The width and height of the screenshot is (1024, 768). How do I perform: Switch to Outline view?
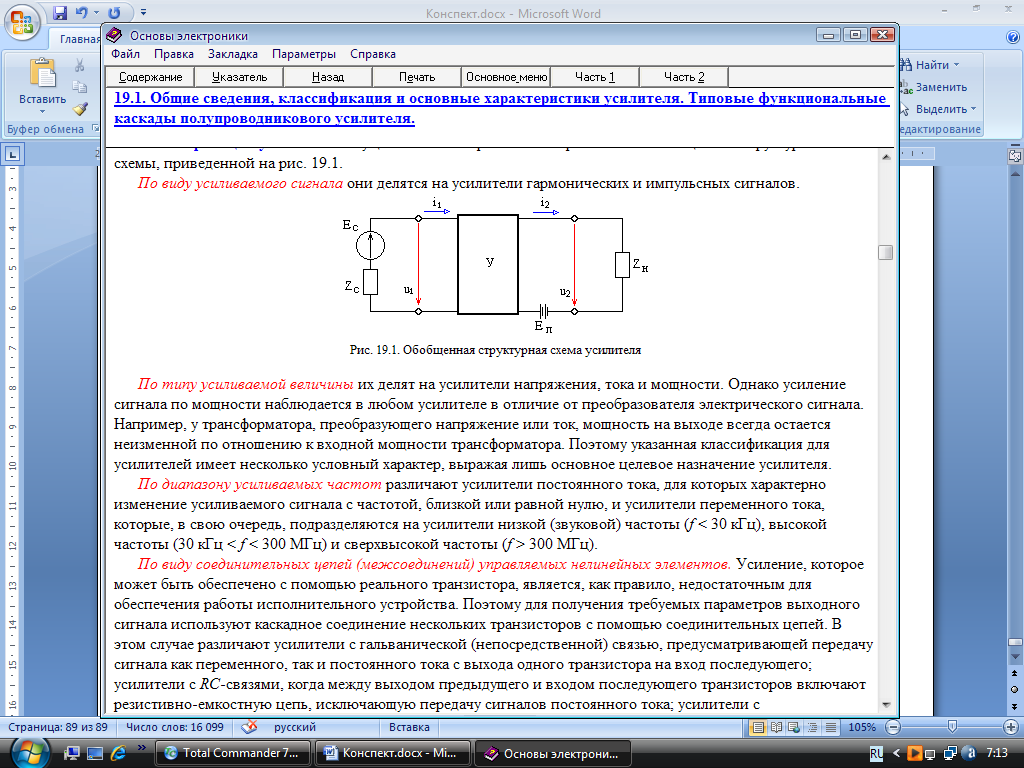812,727
